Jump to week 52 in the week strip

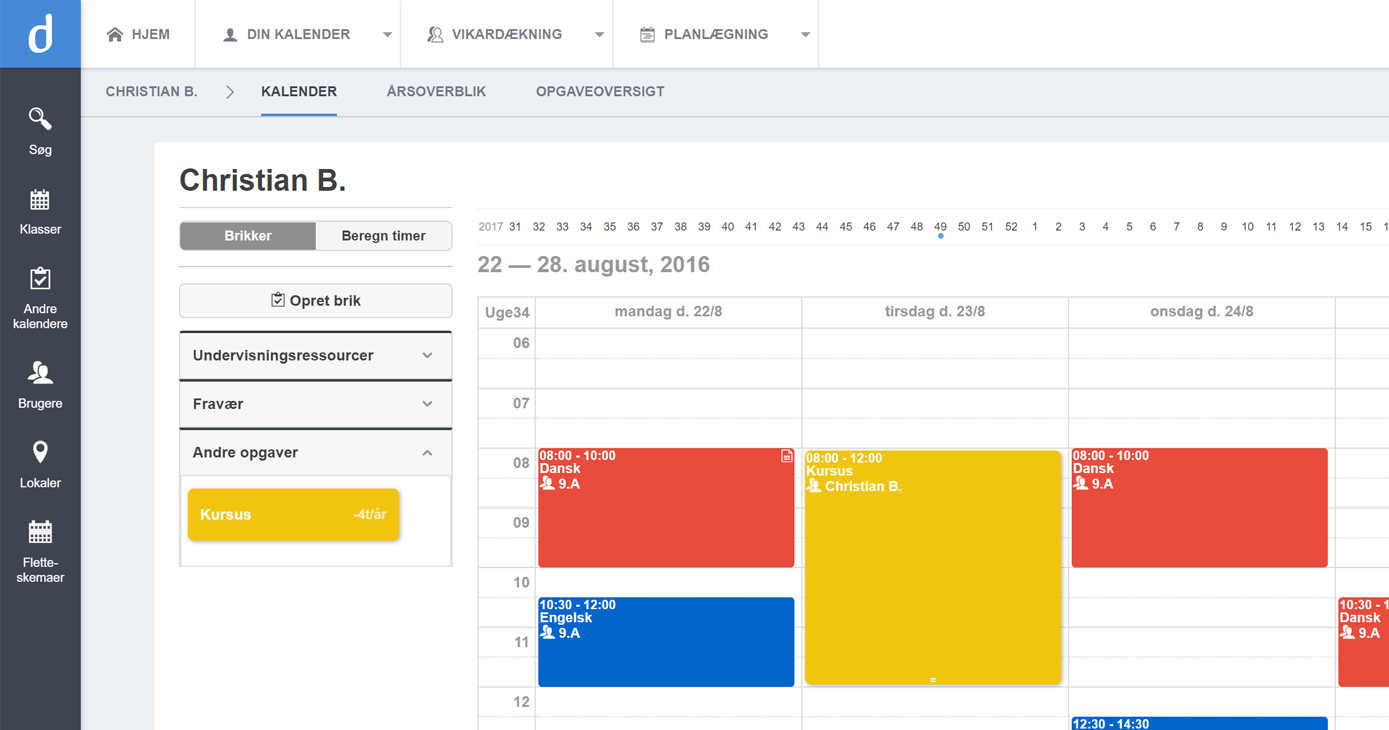(1011, 227)
